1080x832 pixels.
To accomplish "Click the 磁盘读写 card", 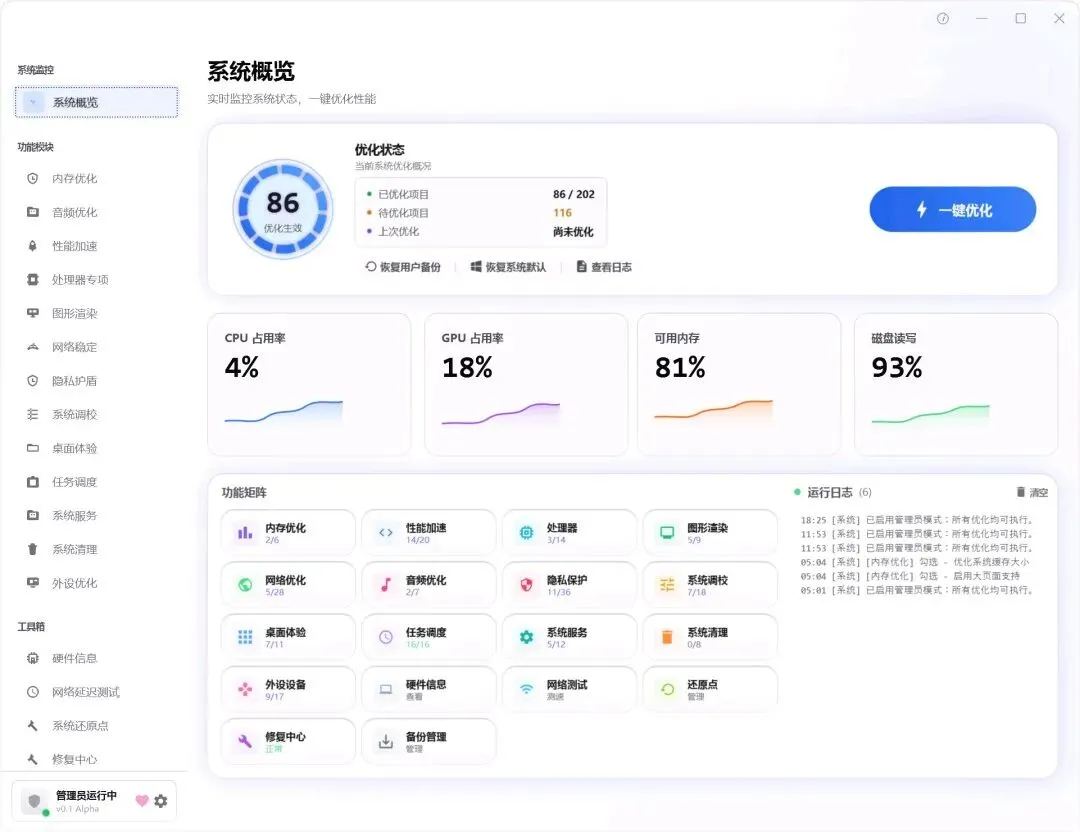I will click(x=956, y=384).
